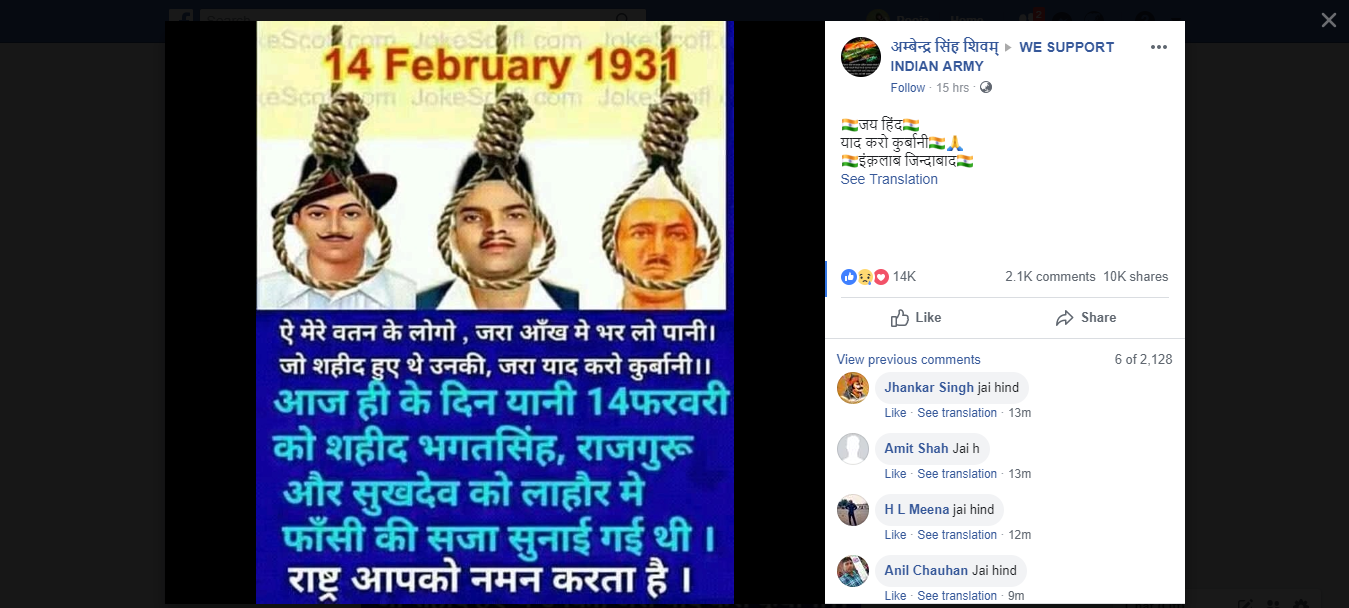1349x608 pixels.
Task: Like Jhankar Singh's comment
Action: pyautogui.click(x=895, y=413)
